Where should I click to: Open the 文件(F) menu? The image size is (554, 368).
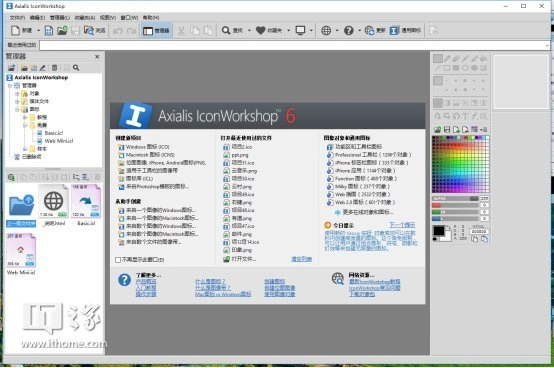coord(17,17)
